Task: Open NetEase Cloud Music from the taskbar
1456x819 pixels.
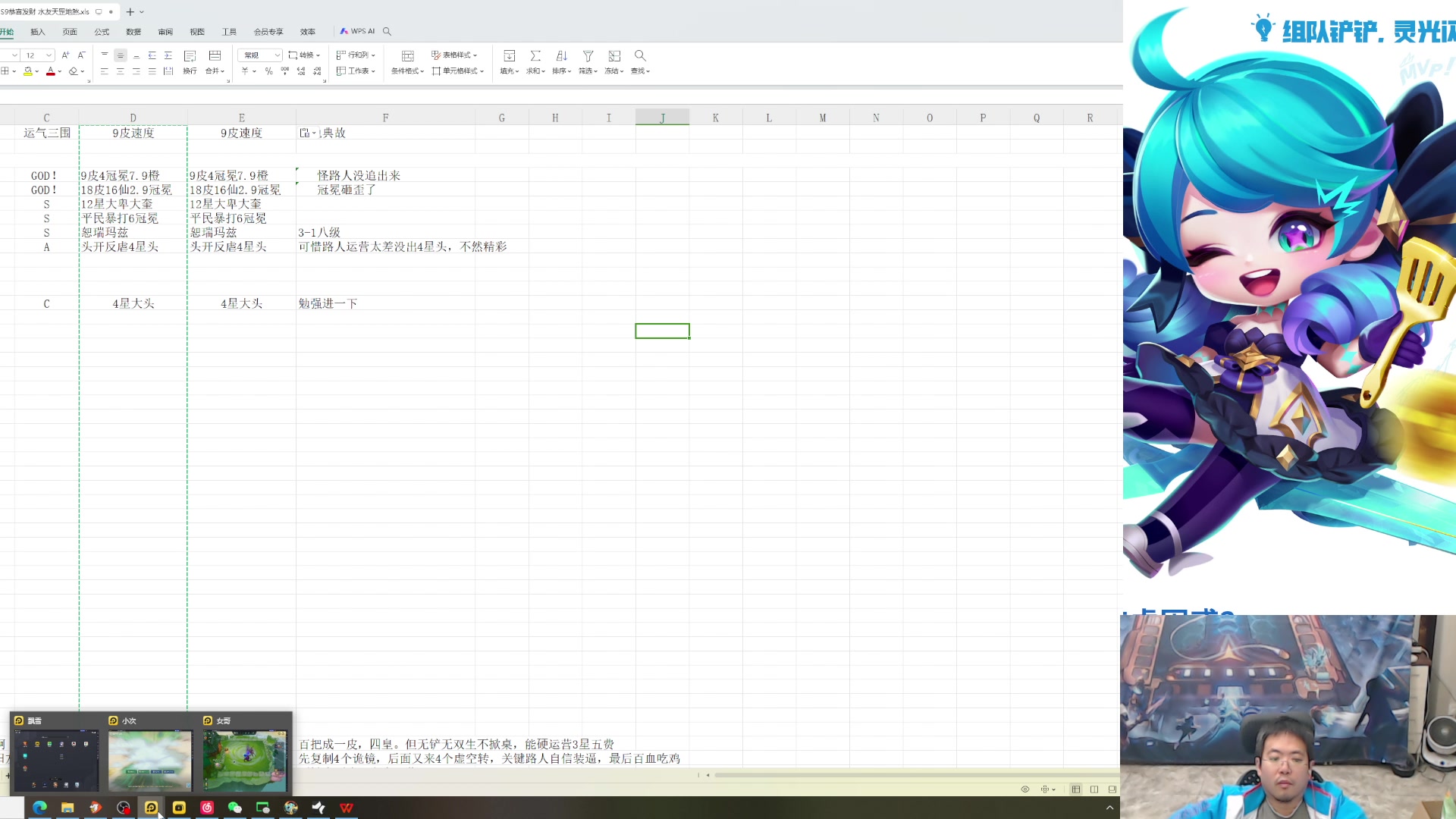Action: [x=207, y=808]
